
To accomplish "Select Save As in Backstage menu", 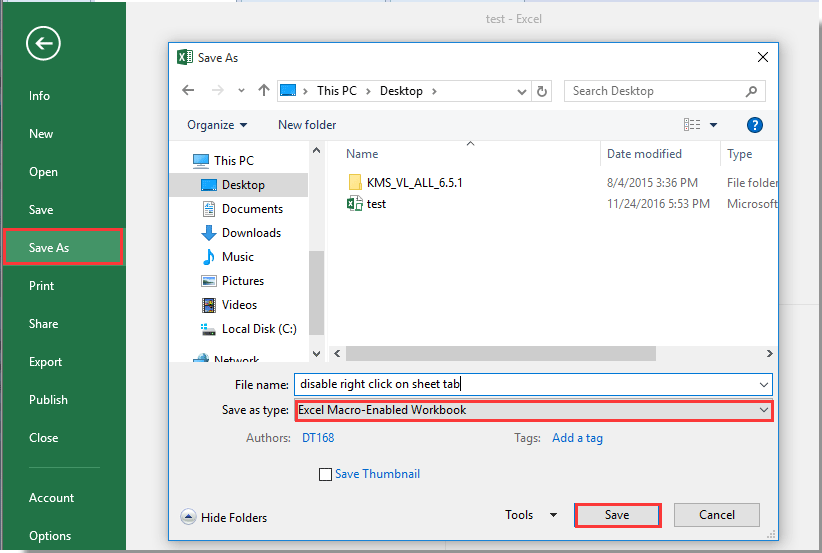I will [62, 248].
